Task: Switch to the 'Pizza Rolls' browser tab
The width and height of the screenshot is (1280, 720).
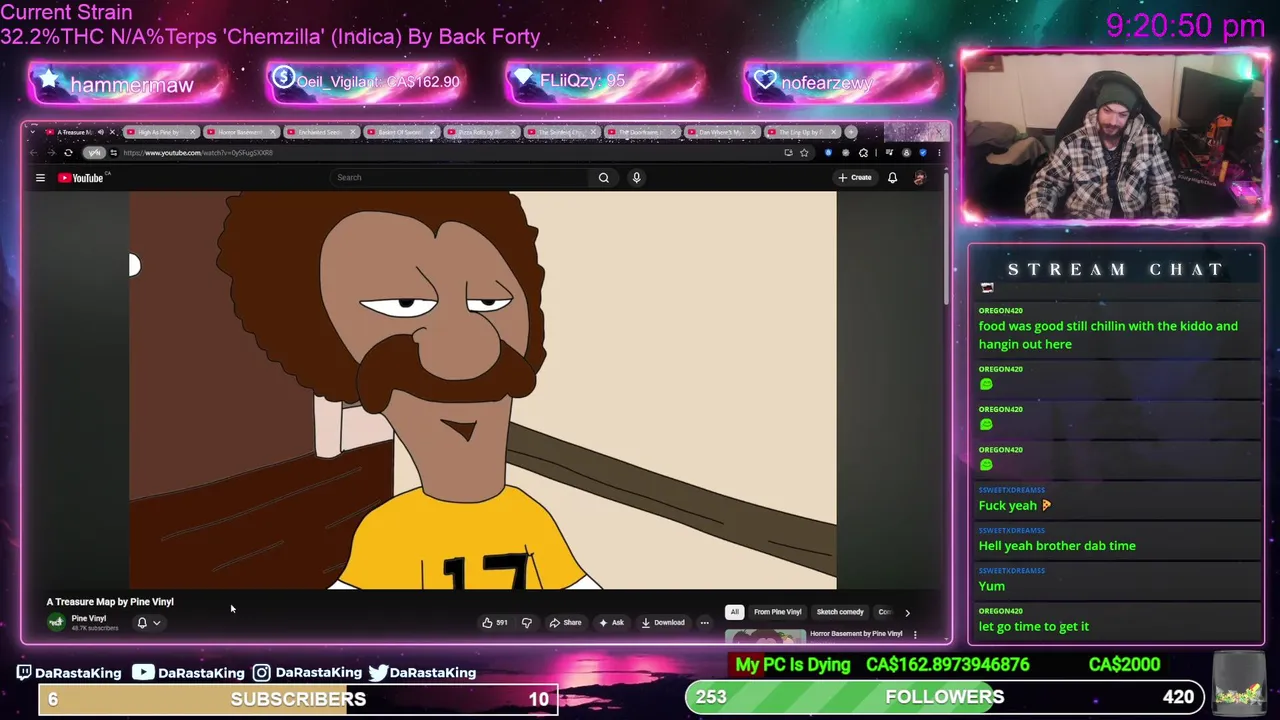Action: coord(480,132)
